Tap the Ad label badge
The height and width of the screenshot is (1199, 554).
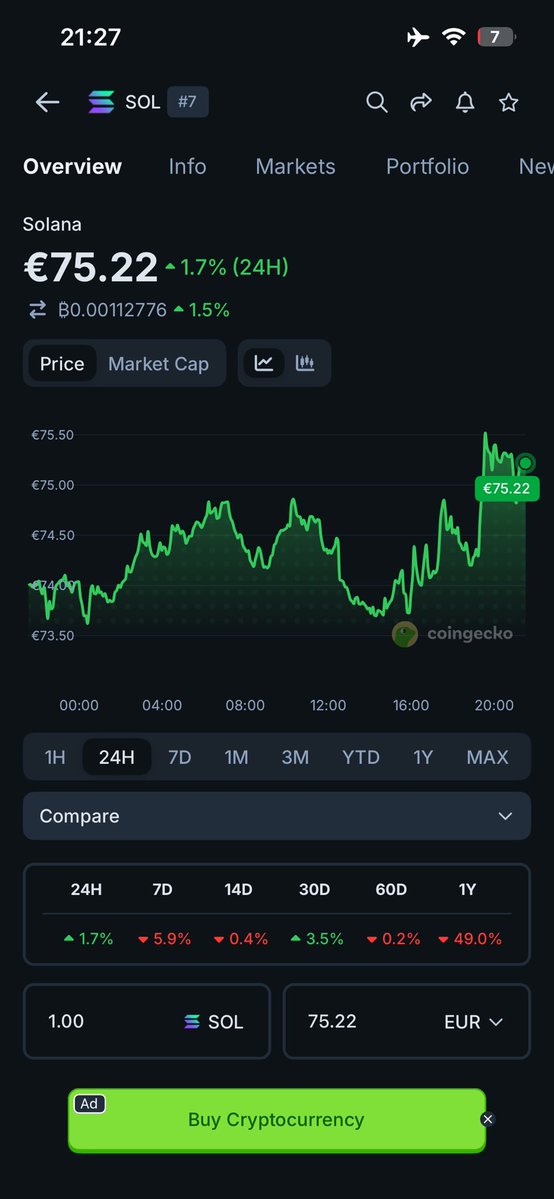coord(90,1103)
